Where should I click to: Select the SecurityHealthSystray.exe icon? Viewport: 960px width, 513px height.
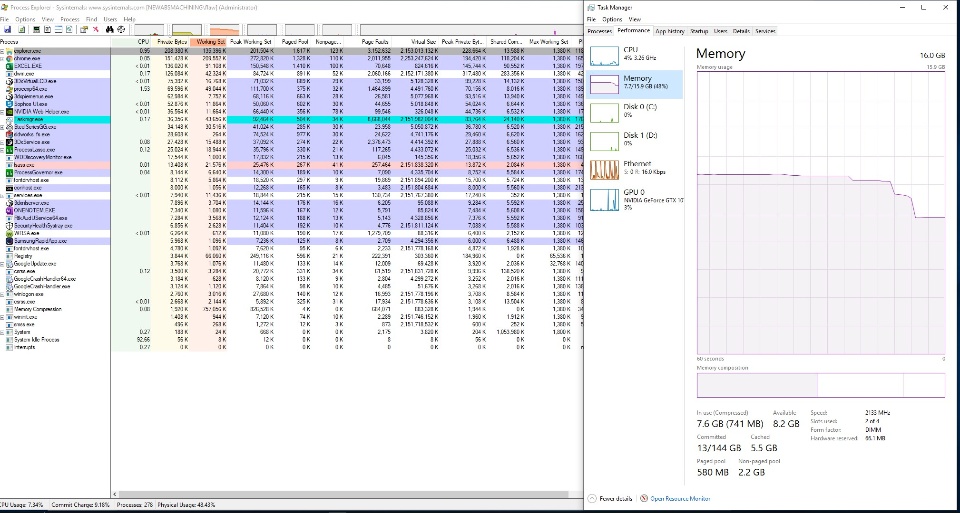9,225
